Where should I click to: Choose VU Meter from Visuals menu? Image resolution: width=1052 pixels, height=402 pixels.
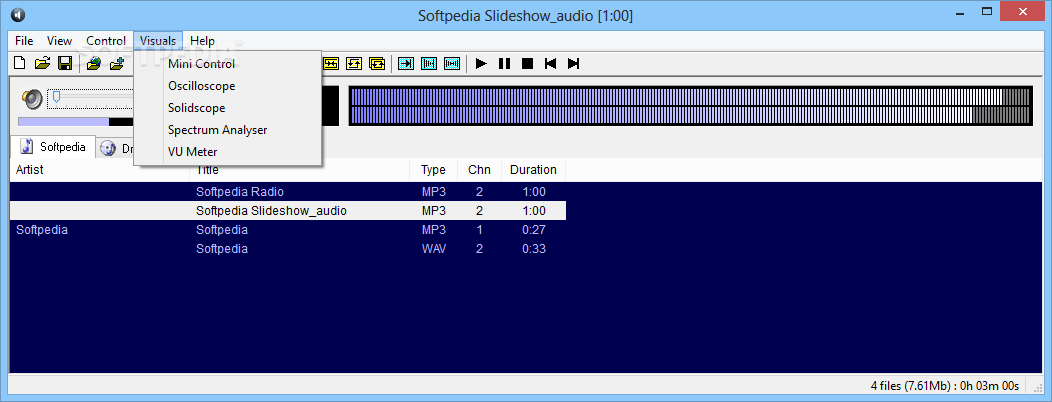pos(228,152)
